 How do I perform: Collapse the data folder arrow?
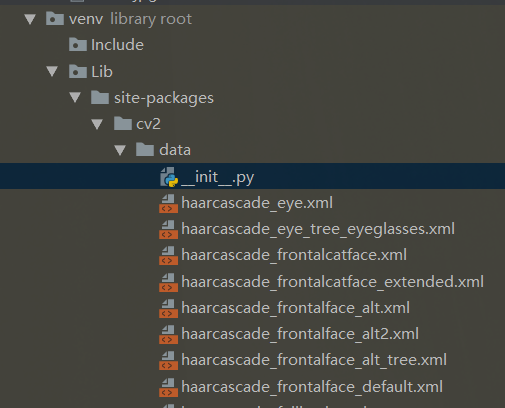(120, 150)
